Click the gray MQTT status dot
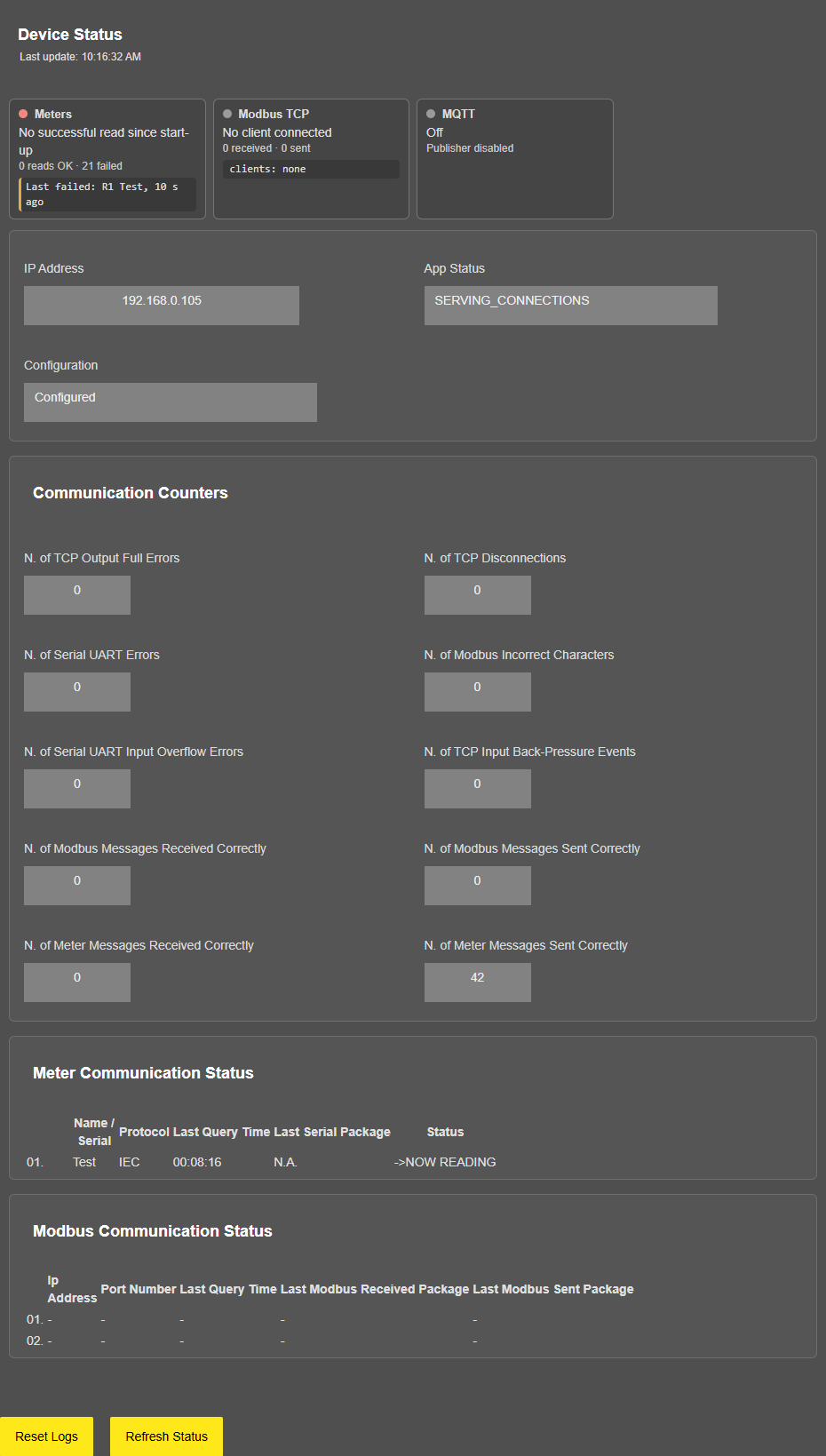 point(431,114)
